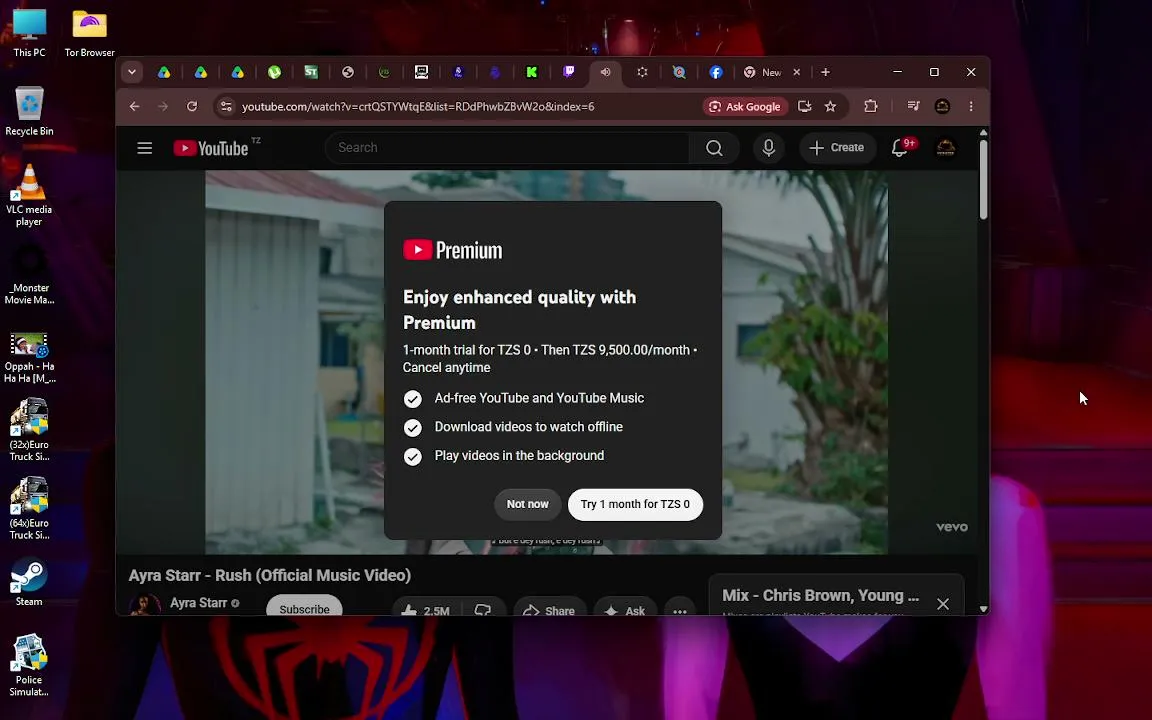Image resolution: width=1152 pixels, height=720 pixels.
Task: Switch to the uTorrent green tab
Action: [x=274, y=72]
